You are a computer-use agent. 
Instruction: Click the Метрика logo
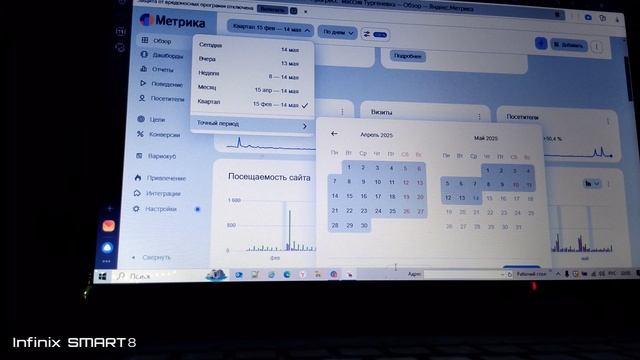[x=173, y=20]
